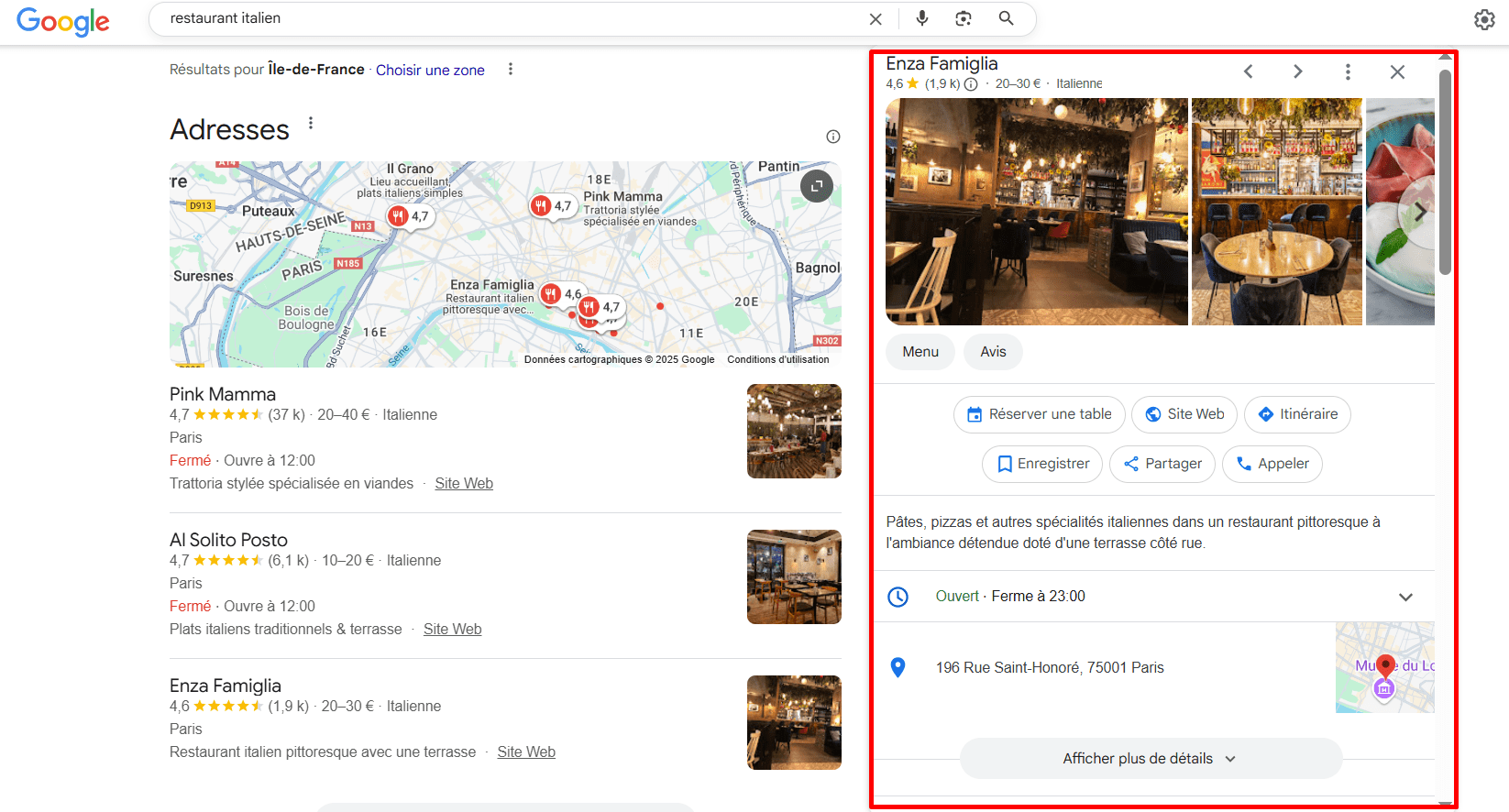
Task: Expand Afficher plus de détails
Action: [x=1151, y=759]
